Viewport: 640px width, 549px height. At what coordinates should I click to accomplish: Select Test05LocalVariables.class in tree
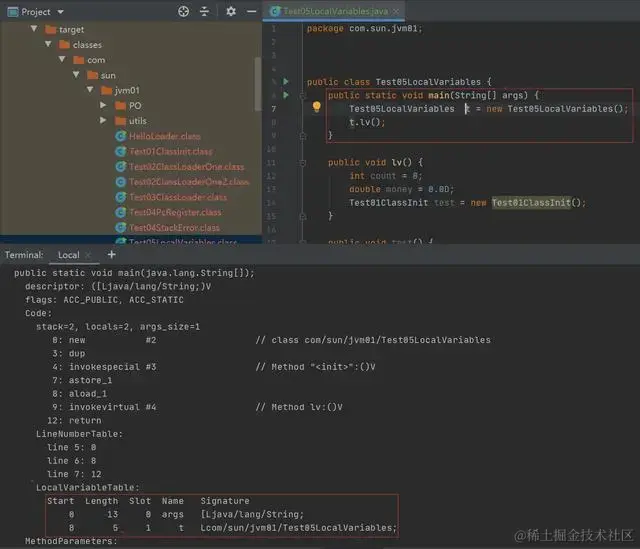coord(183,241)
